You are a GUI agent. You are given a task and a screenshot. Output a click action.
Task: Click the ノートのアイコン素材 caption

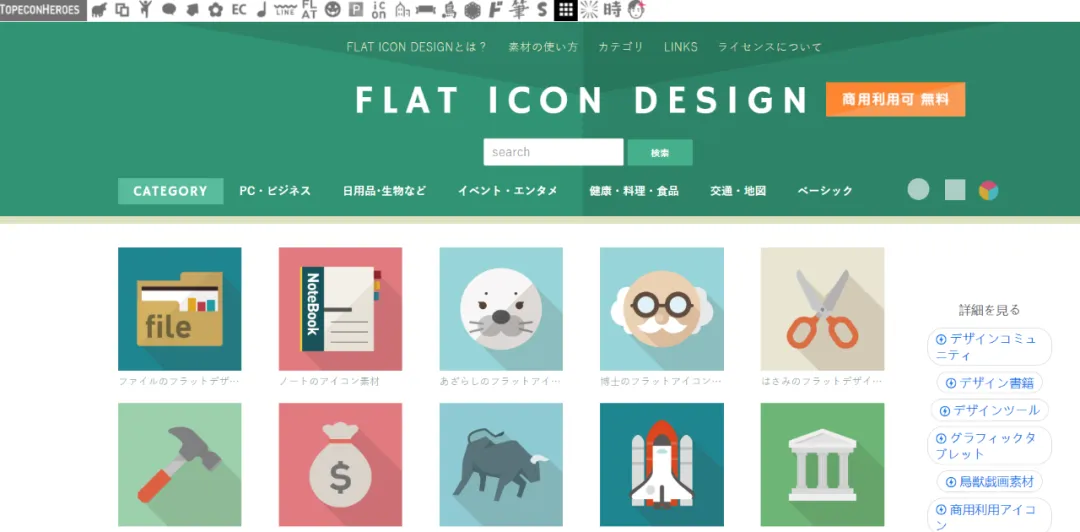[329, 380]
